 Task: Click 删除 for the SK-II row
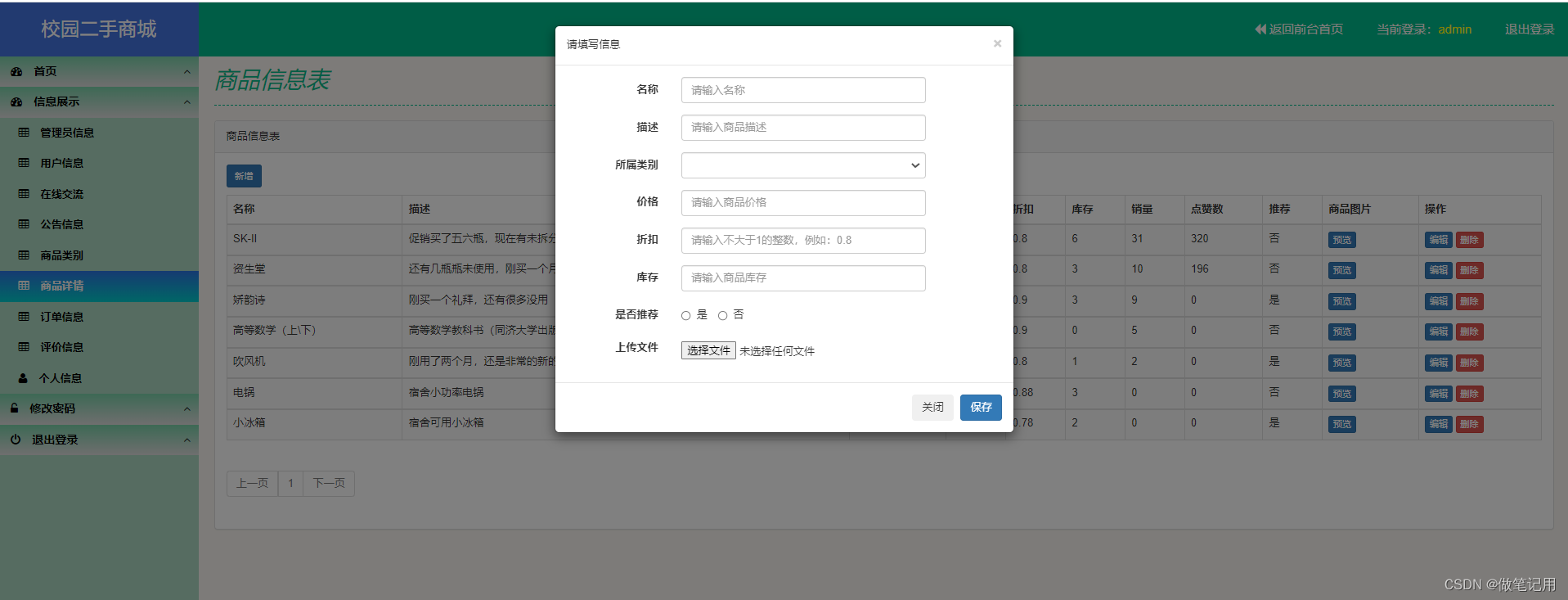click(1470, 240)
